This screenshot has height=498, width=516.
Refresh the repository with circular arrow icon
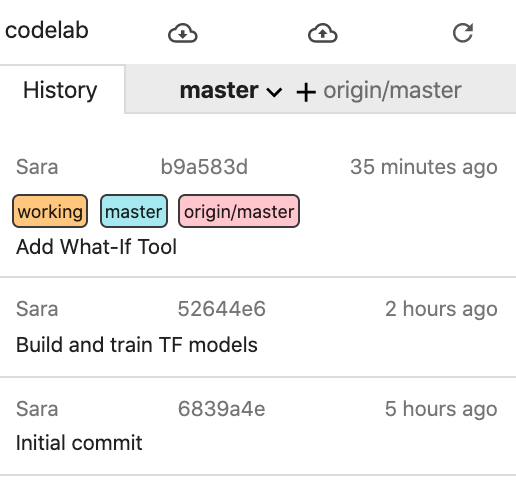(x=463, y=33)
